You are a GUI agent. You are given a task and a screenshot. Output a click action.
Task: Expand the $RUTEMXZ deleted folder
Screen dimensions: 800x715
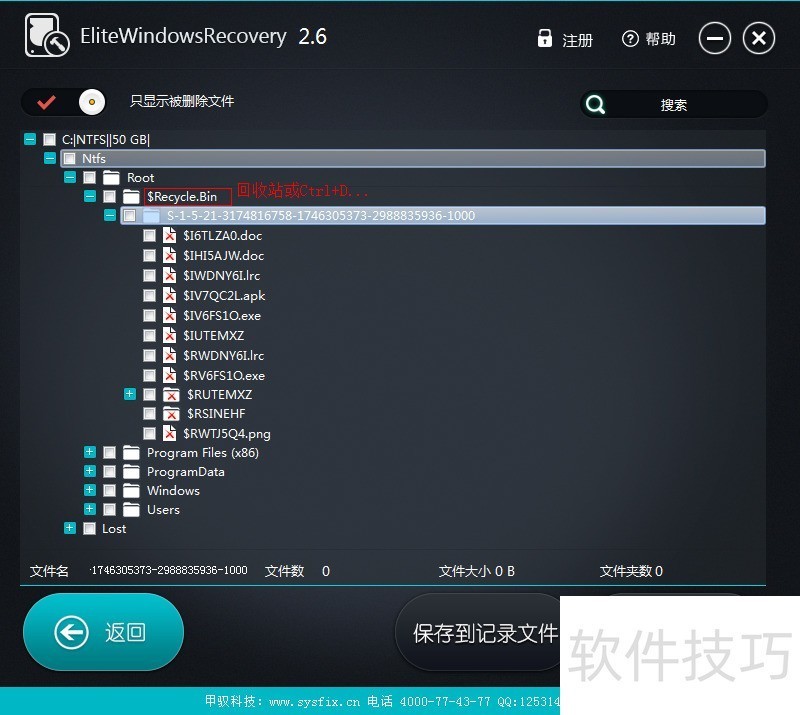(x=130, y=395)
